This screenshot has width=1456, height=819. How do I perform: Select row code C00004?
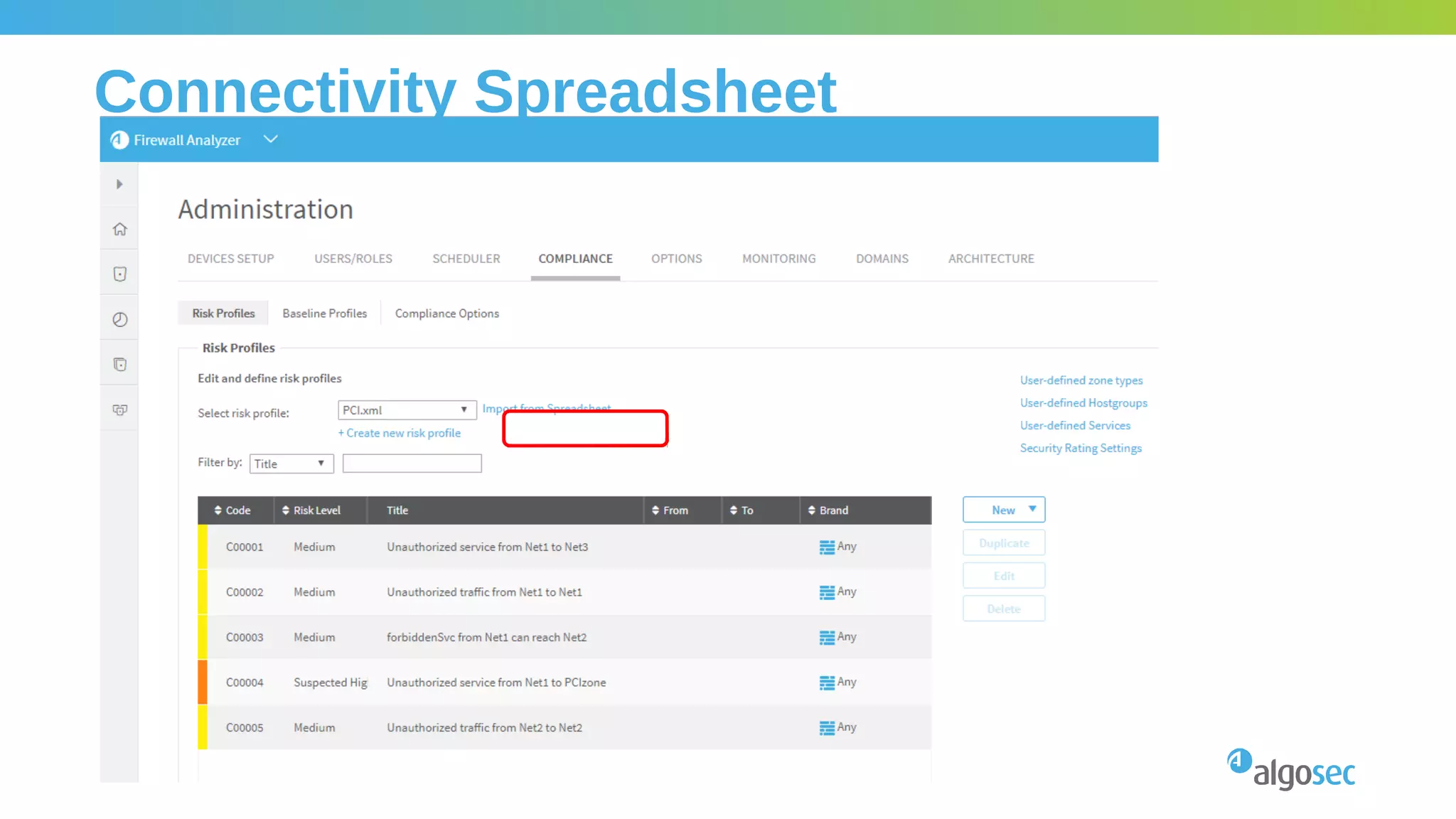pos(245,682)
